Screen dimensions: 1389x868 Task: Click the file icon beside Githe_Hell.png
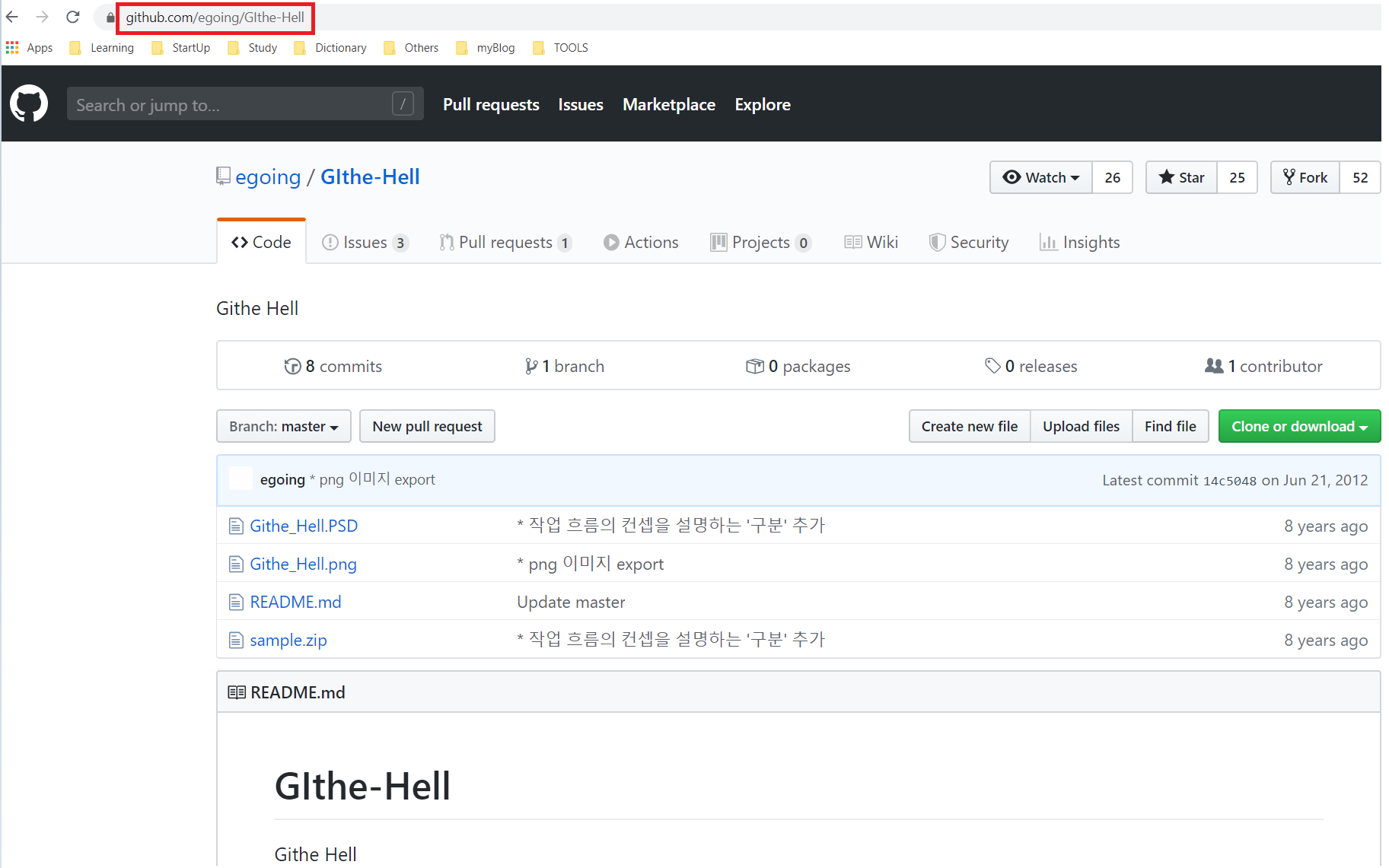237,564
